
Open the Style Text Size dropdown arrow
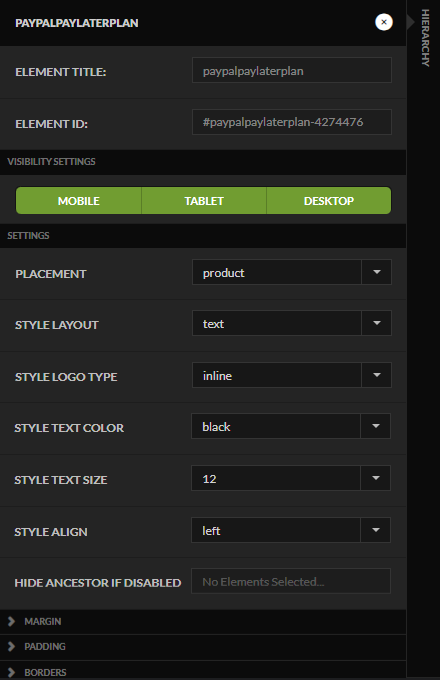pyautogui.click(x=375, y=478)
